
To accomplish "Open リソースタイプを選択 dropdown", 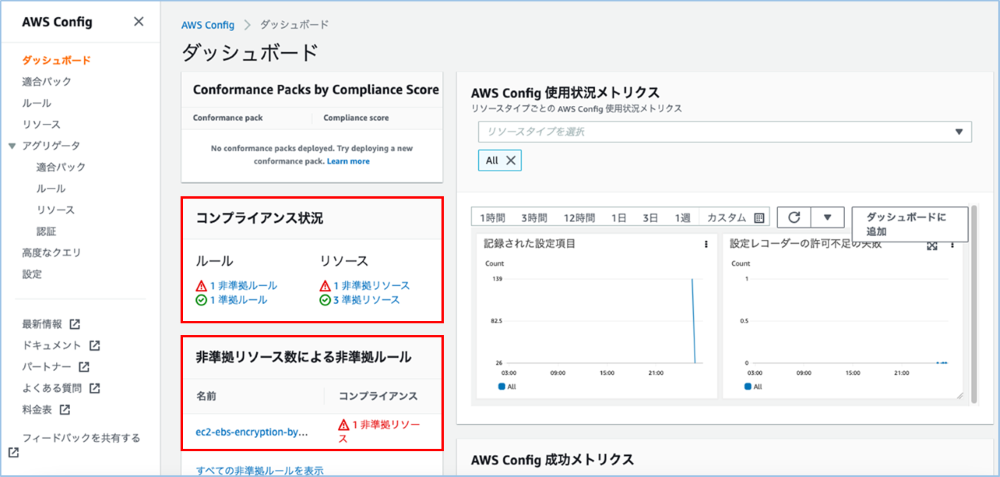I will [724, 132].
